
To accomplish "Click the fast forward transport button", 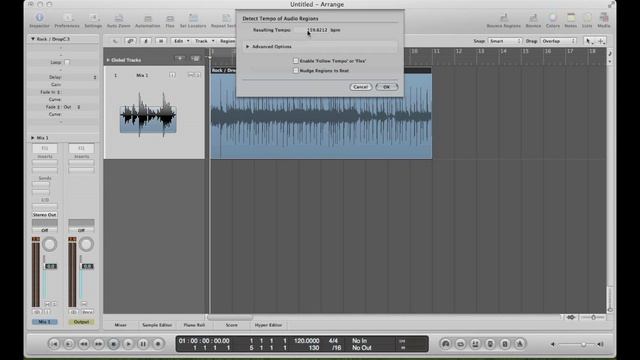I will coord(98,344).
